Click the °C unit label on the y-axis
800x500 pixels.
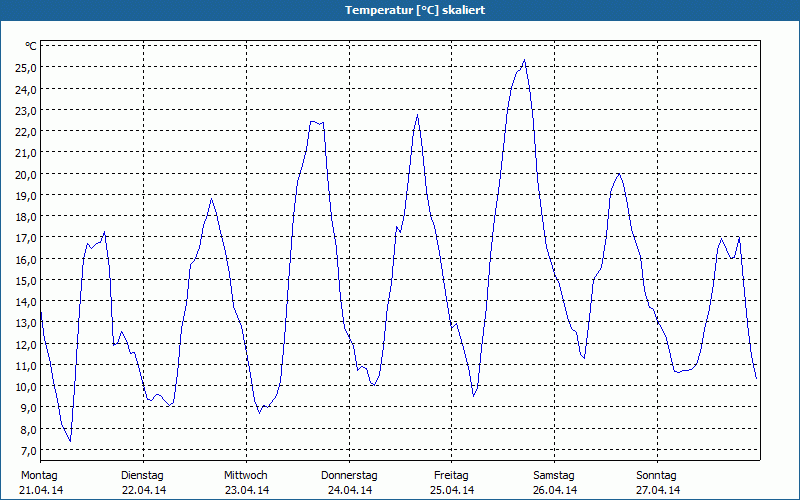point(31,46)
